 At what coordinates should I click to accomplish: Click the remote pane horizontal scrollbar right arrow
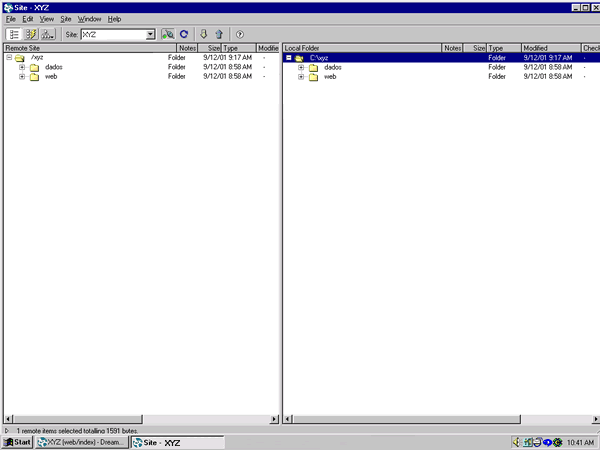tap(275, 418)
